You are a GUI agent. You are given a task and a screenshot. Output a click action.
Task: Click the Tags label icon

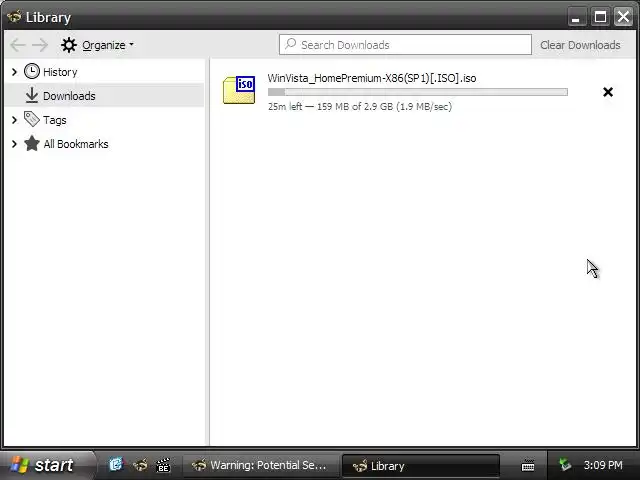point(32,119)
